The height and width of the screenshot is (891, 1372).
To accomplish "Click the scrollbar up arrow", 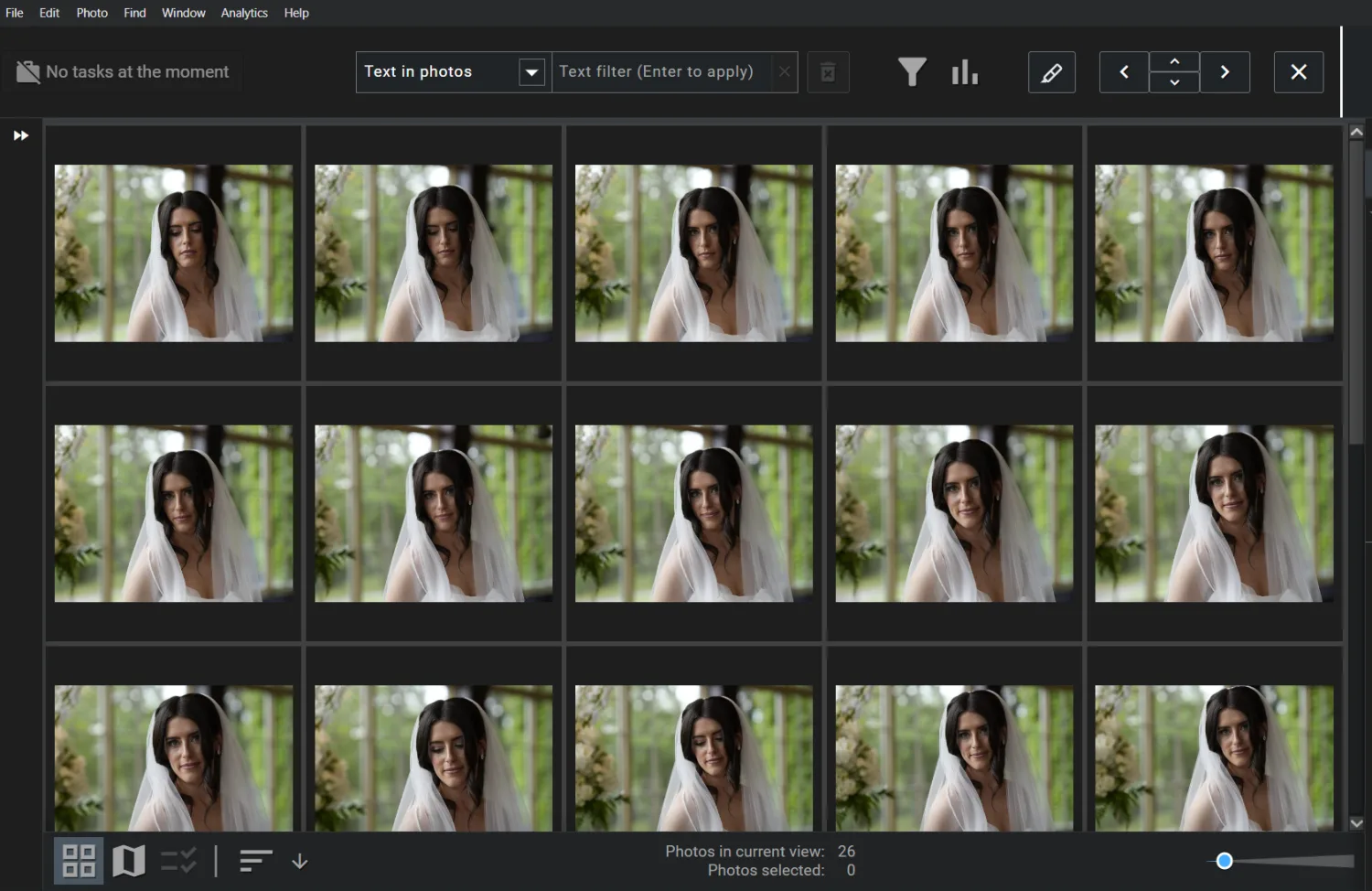I will [x=1356, y=133].
